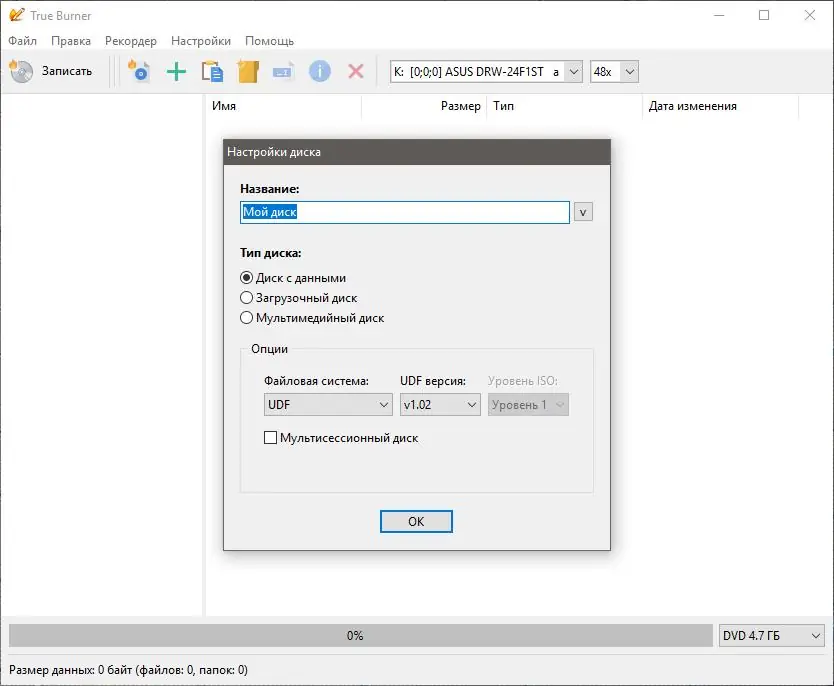The width and height of the screenshot is (834, 686).
Task: Select the new disc project icon
Action: coord(139,71)
